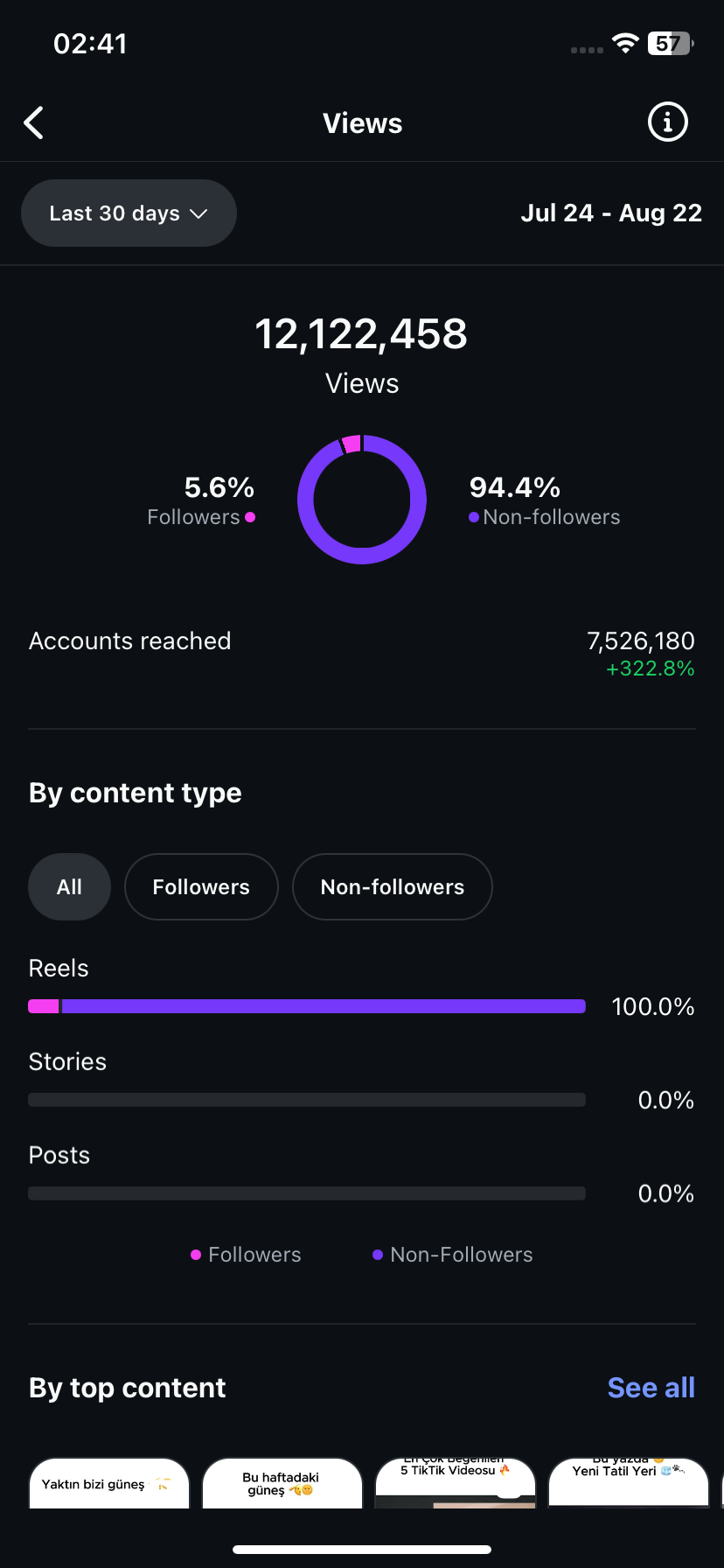This screenshot has height=1568, width=724.
Task: Toggle the Non-followers filter chip
Action: tap(393, 887)
